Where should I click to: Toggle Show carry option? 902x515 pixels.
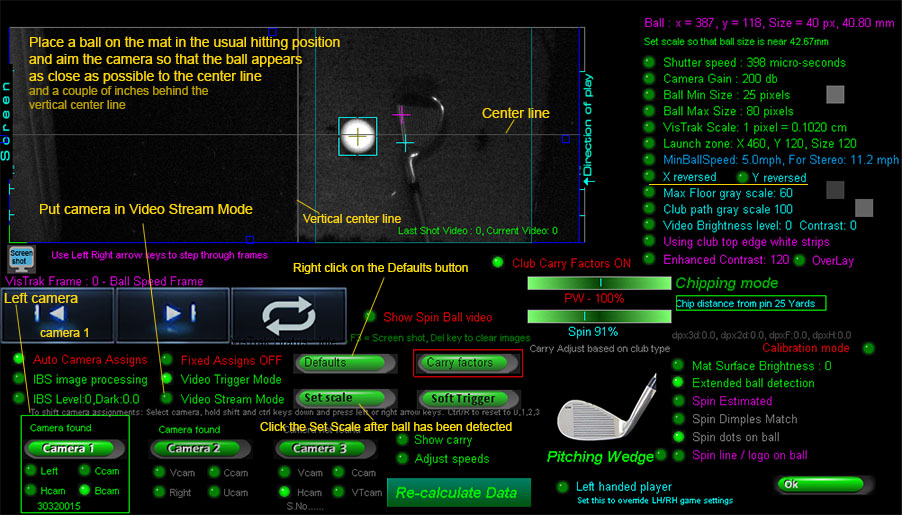[x=403, y=440]
